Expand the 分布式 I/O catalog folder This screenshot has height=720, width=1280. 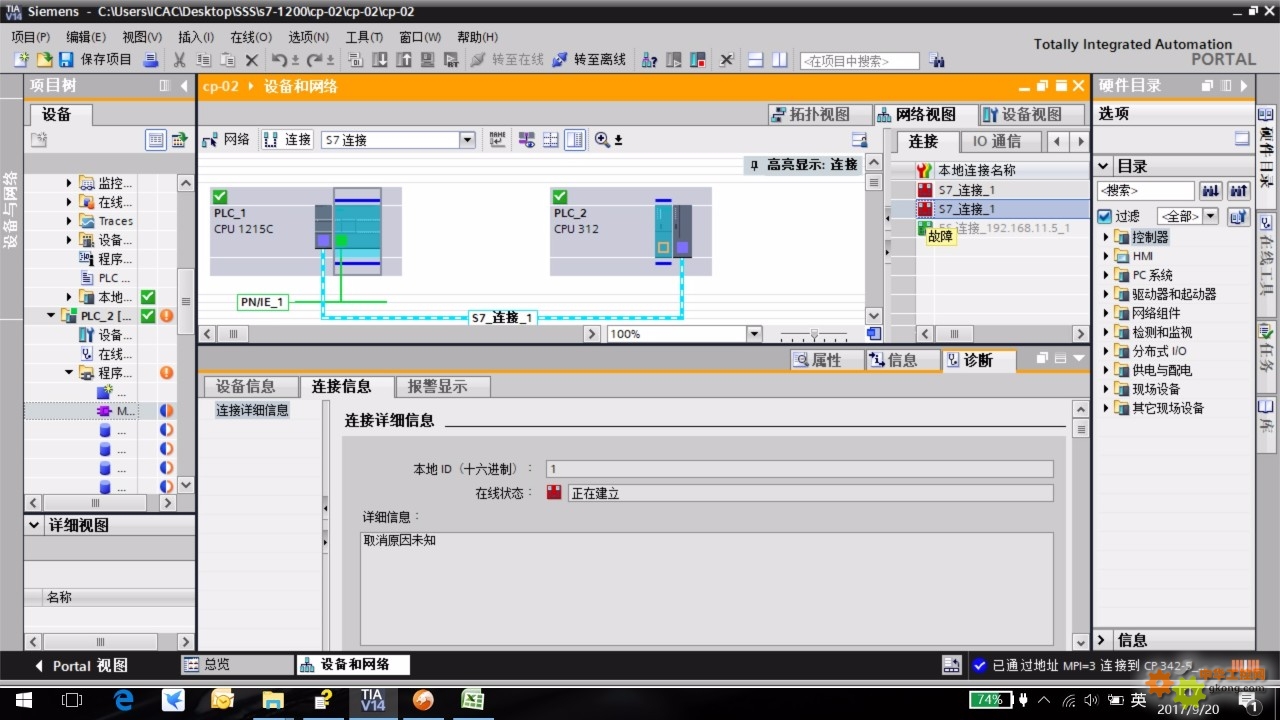pos(1107,351)
